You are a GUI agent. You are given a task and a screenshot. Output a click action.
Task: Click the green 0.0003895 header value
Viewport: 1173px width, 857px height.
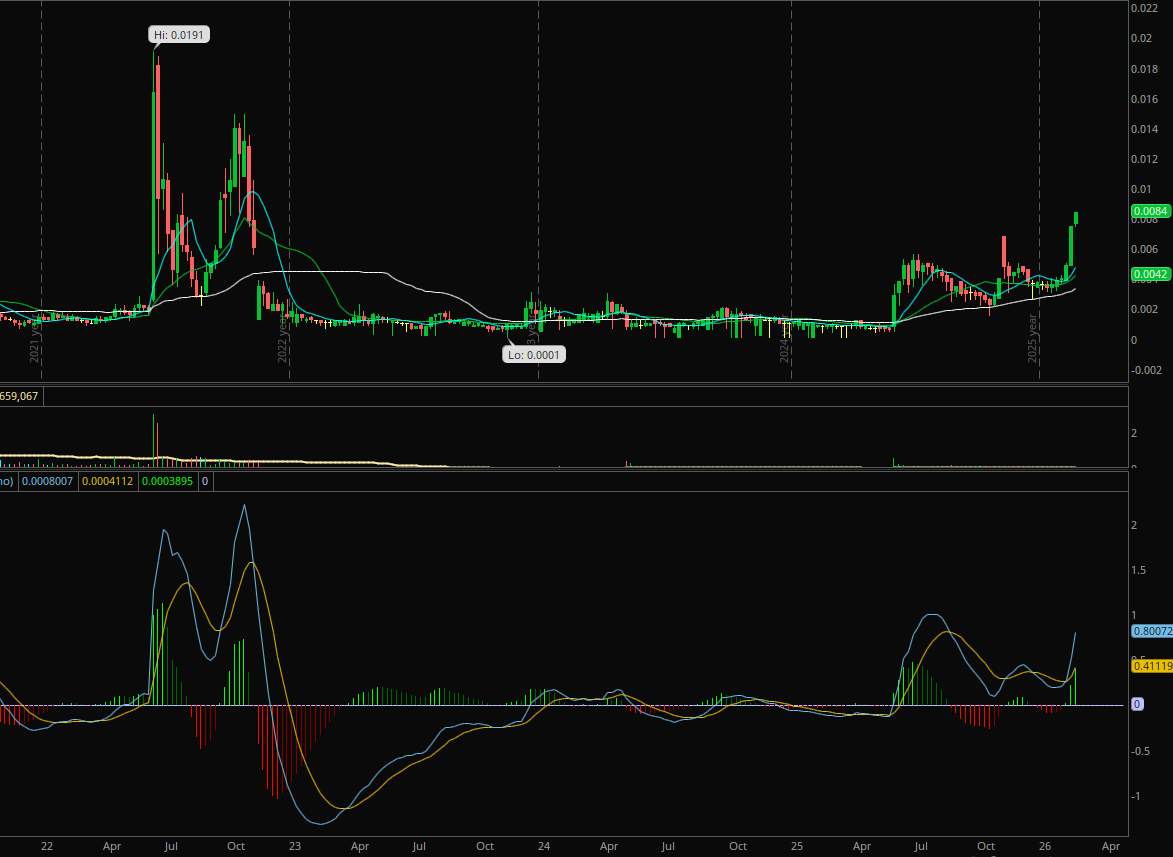coord(167,481)
